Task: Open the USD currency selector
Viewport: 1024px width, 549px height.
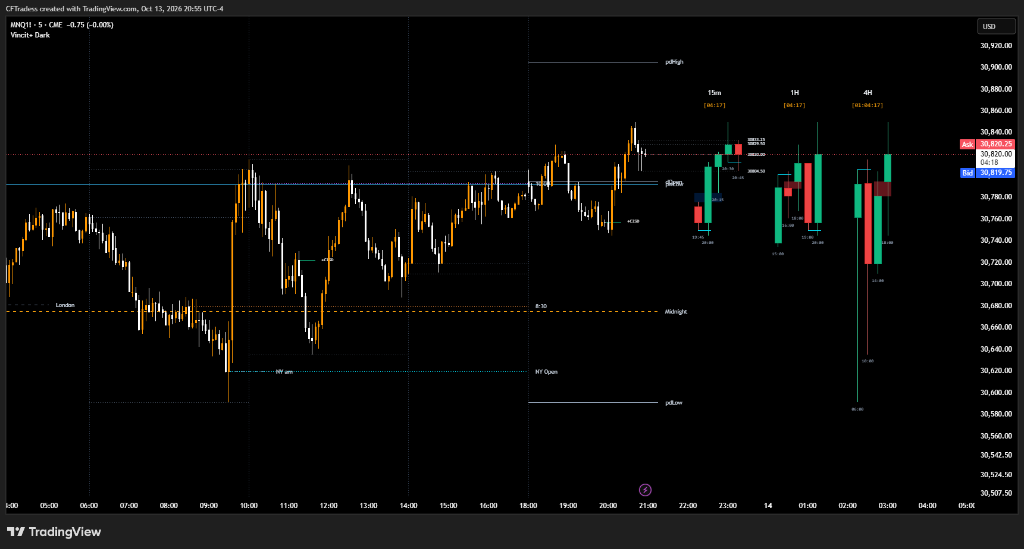Action: [996, 26]
